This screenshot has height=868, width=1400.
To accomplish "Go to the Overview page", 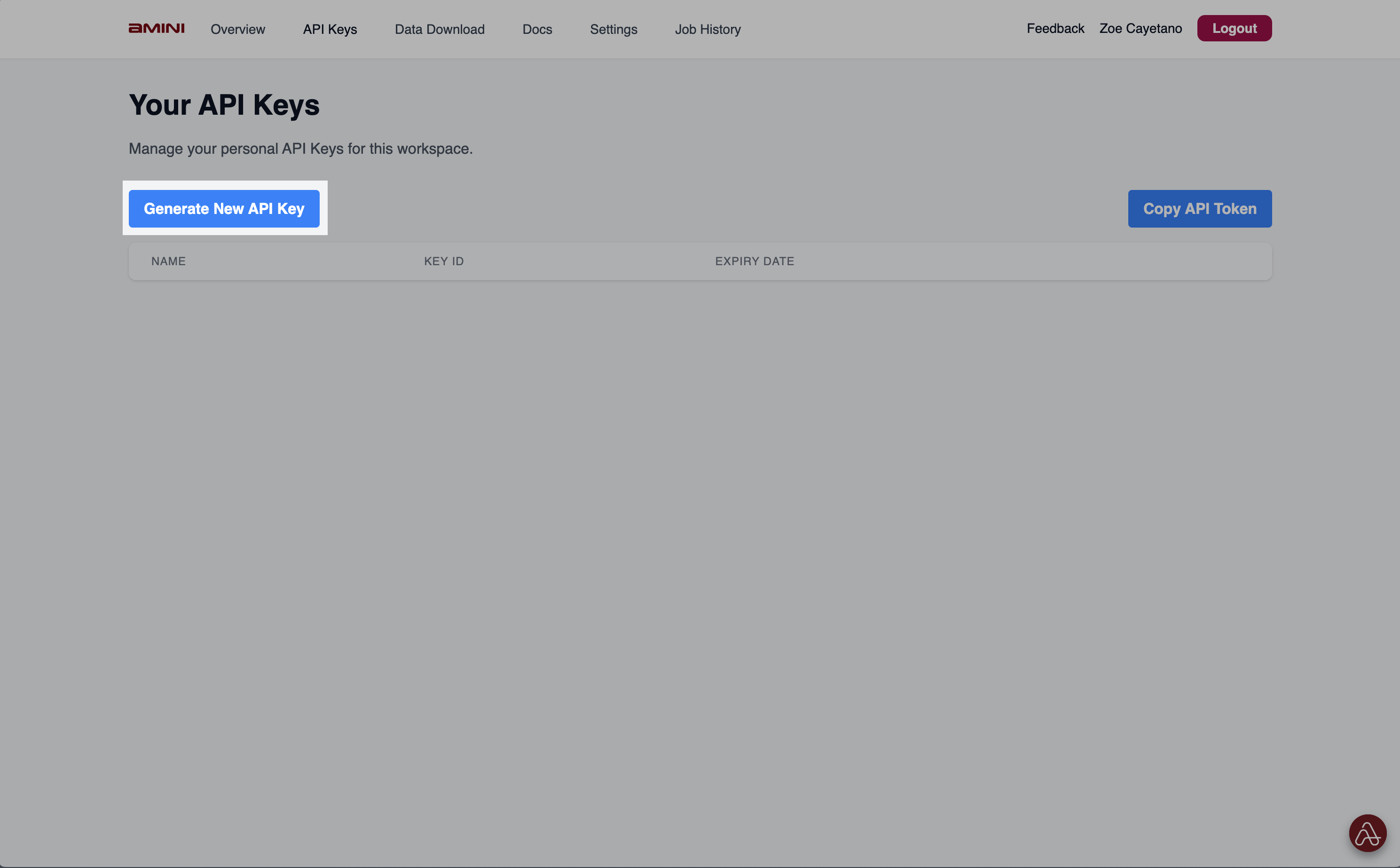I will [237, 29].
